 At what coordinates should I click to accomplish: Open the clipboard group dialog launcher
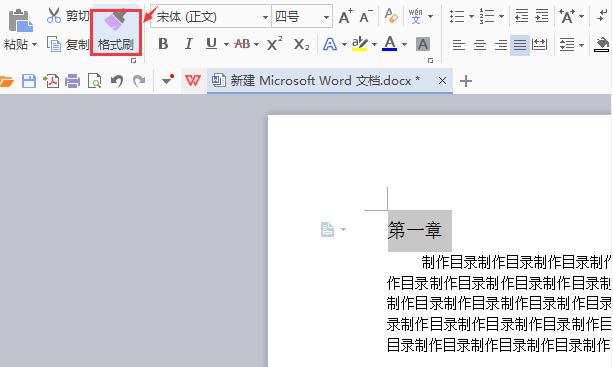[133, 60]
